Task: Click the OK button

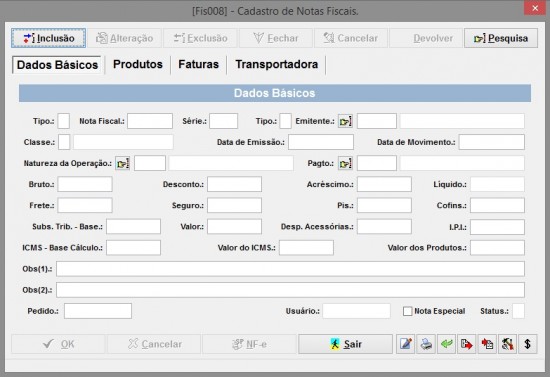Action: [x=58, y=344]
